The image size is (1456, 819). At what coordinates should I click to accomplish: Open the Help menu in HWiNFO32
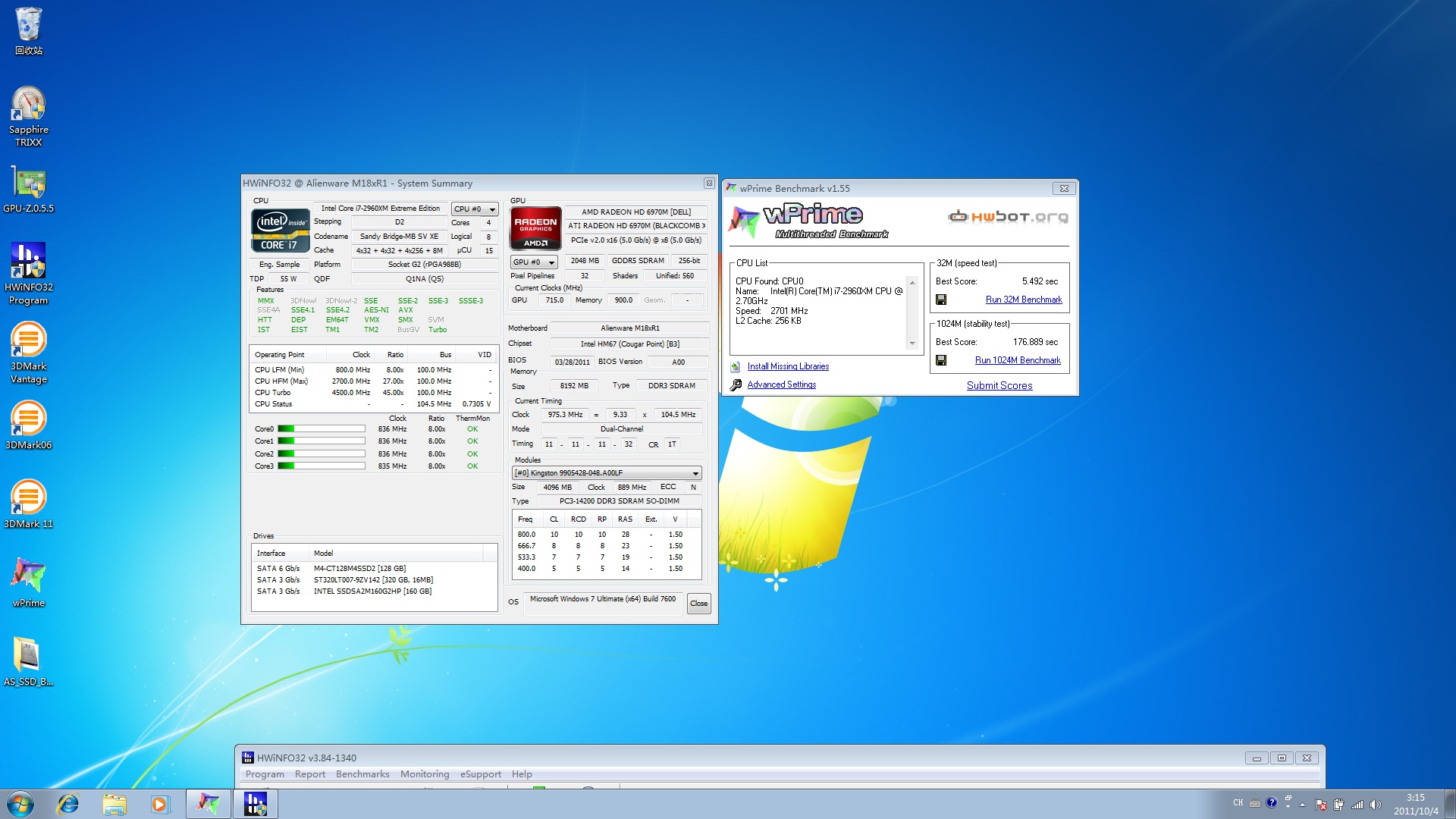tap(522, 774)
